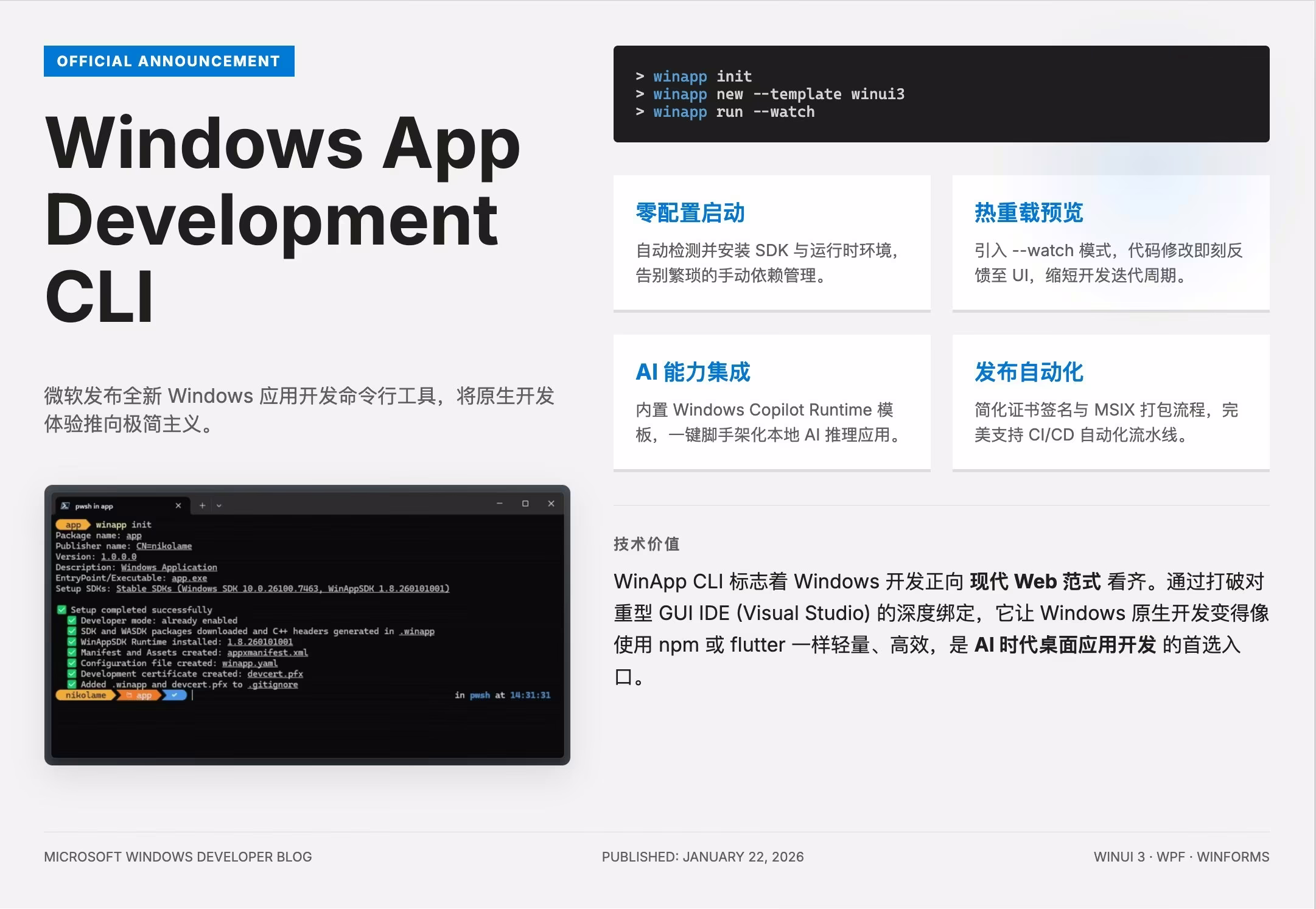
Task: Close the 'pwsh in app' terminal tab
Action: point(178,506)
